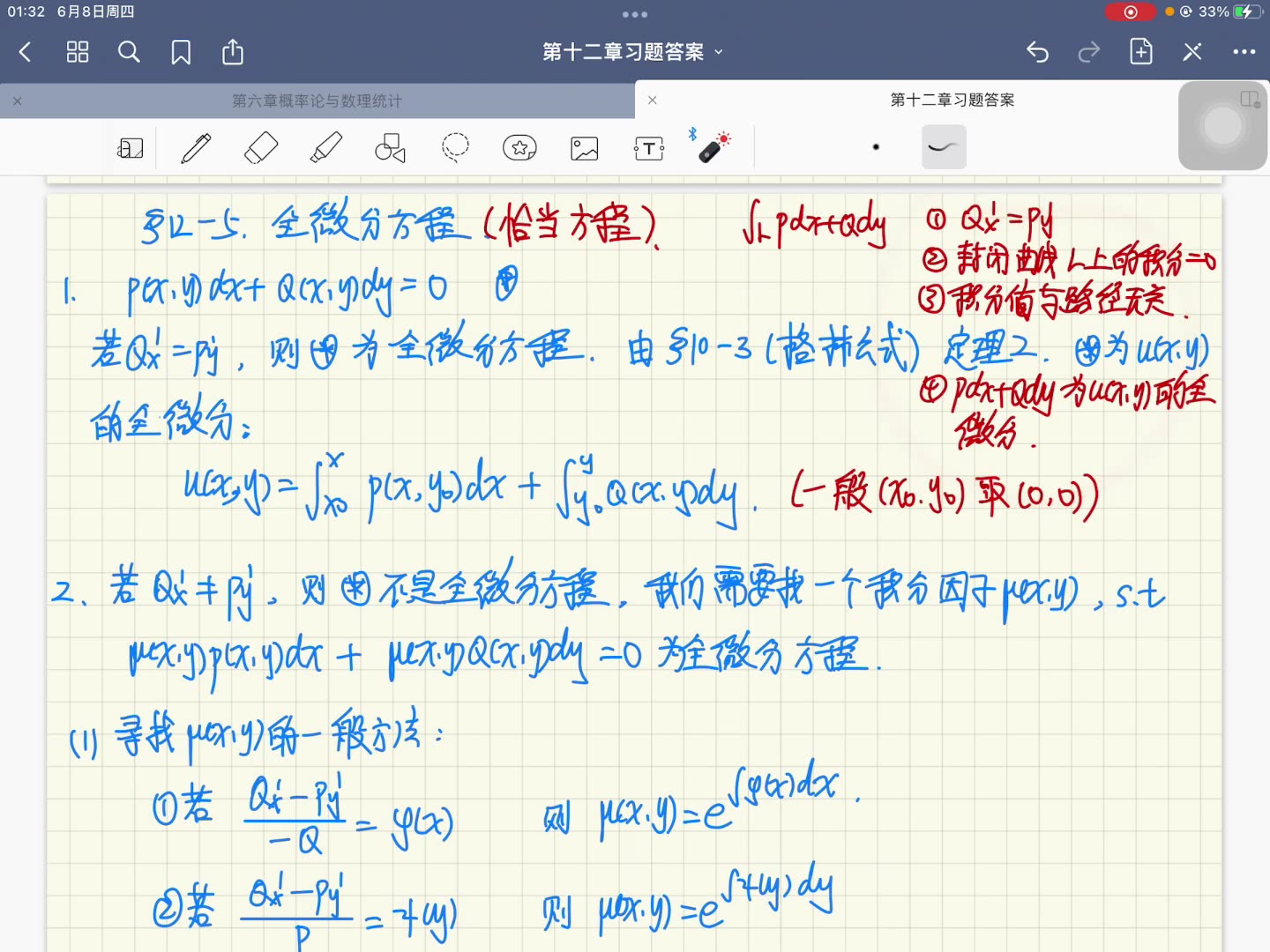Viewport: 1270px width, 952px height.
Task: Tap the red screen recording indicator
Action: [1131, 11]
